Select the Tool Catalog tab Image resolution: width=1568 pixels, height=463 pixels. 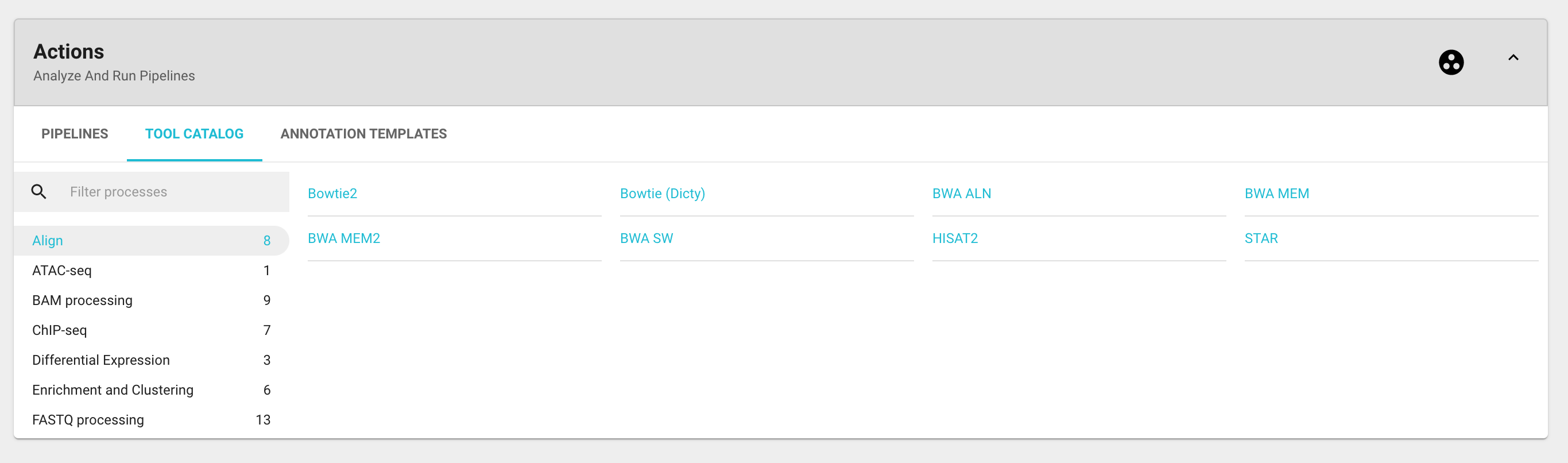pos(194,134)
